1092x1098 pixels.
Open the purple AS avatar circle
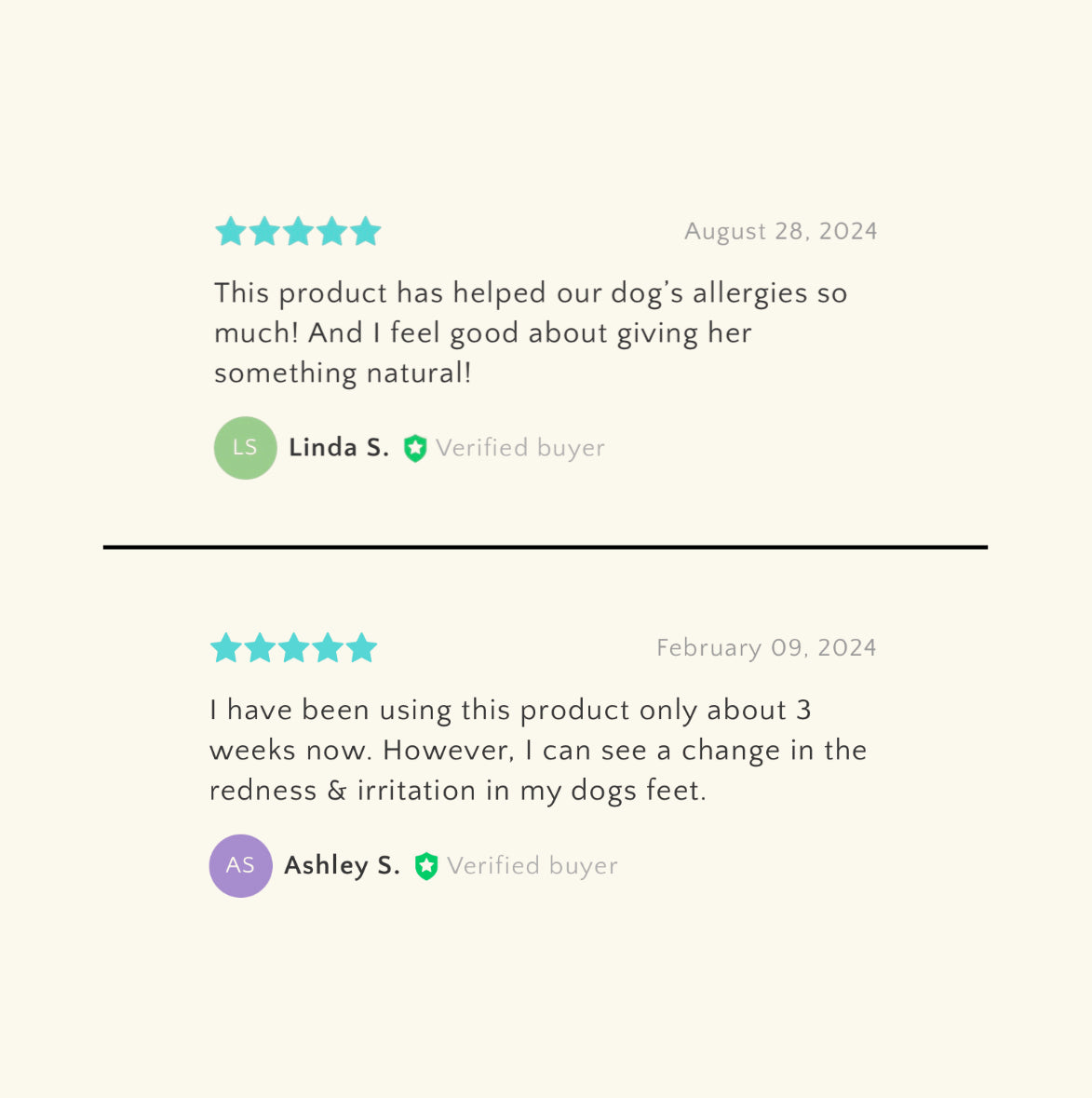[241, 865]
